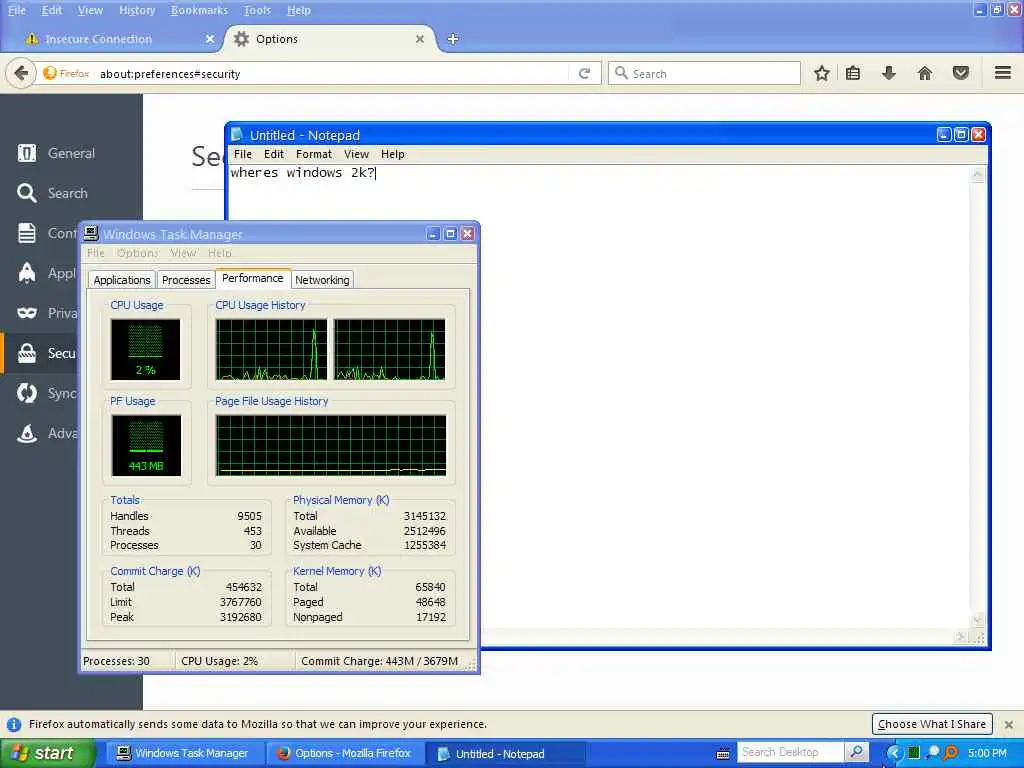Click Physical Memory Total value 3145132

pyautogui.click(x=424, y=516)
